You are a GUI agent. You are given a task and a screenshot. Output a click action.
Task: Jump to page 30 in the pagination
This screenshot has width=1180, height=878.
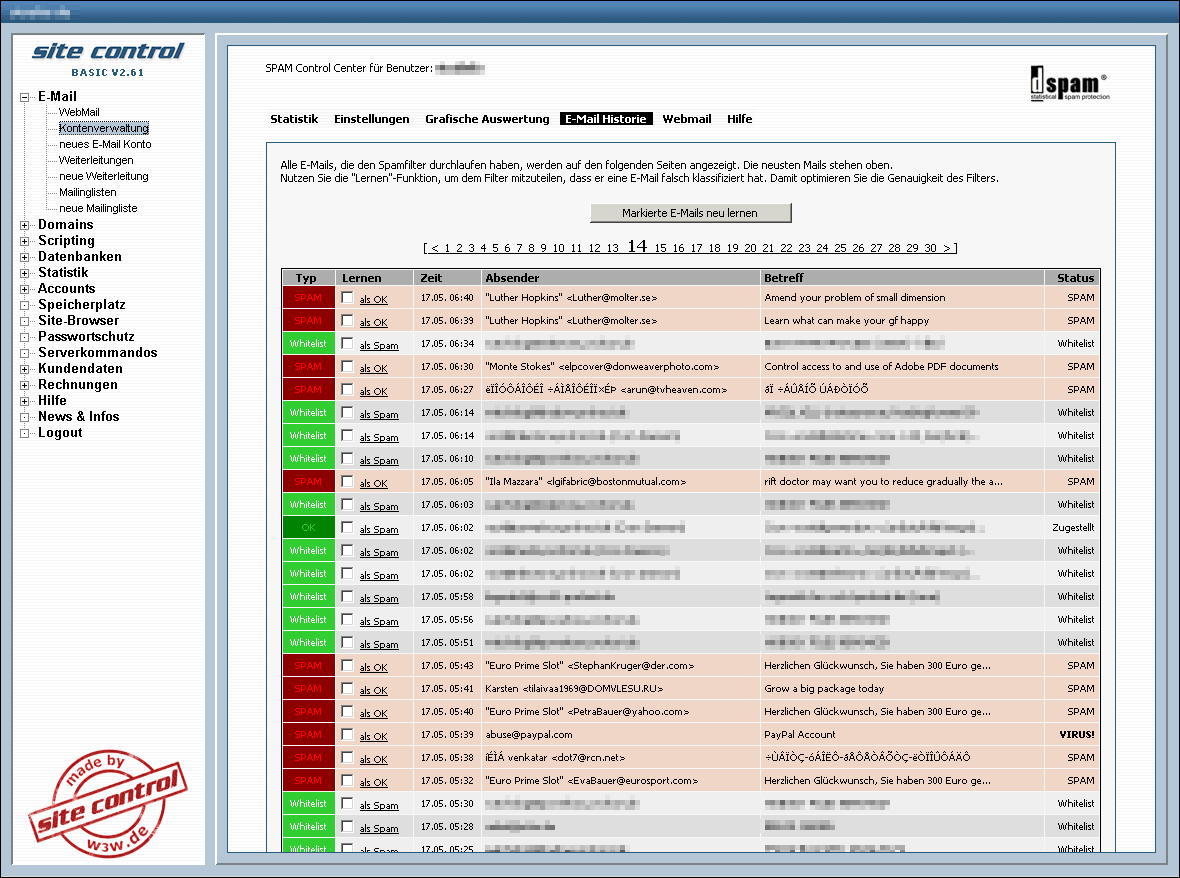click(931, 248)
